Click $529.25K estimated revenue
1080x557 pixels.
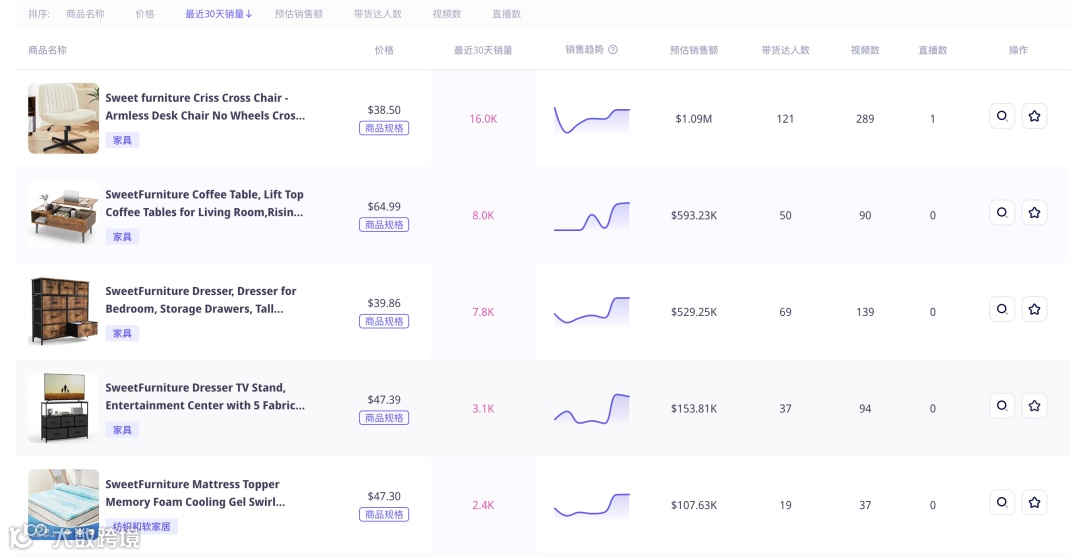click(694, 312)
